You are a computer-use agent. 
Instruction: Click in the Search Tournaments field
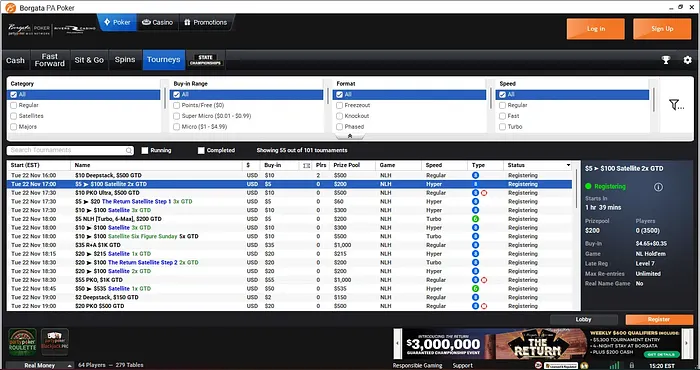click(x=67, y=150)
